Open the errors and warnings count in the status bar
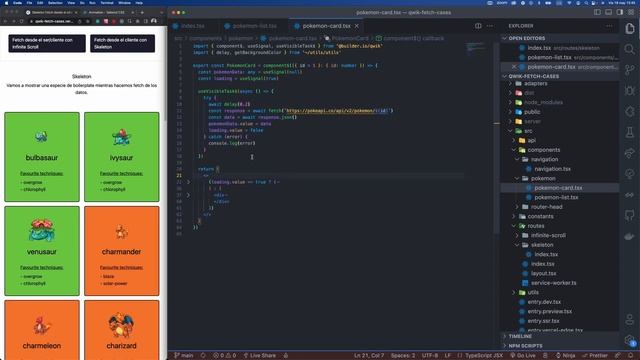The width and height of the screenshot is (640, 360). point(224,356)
